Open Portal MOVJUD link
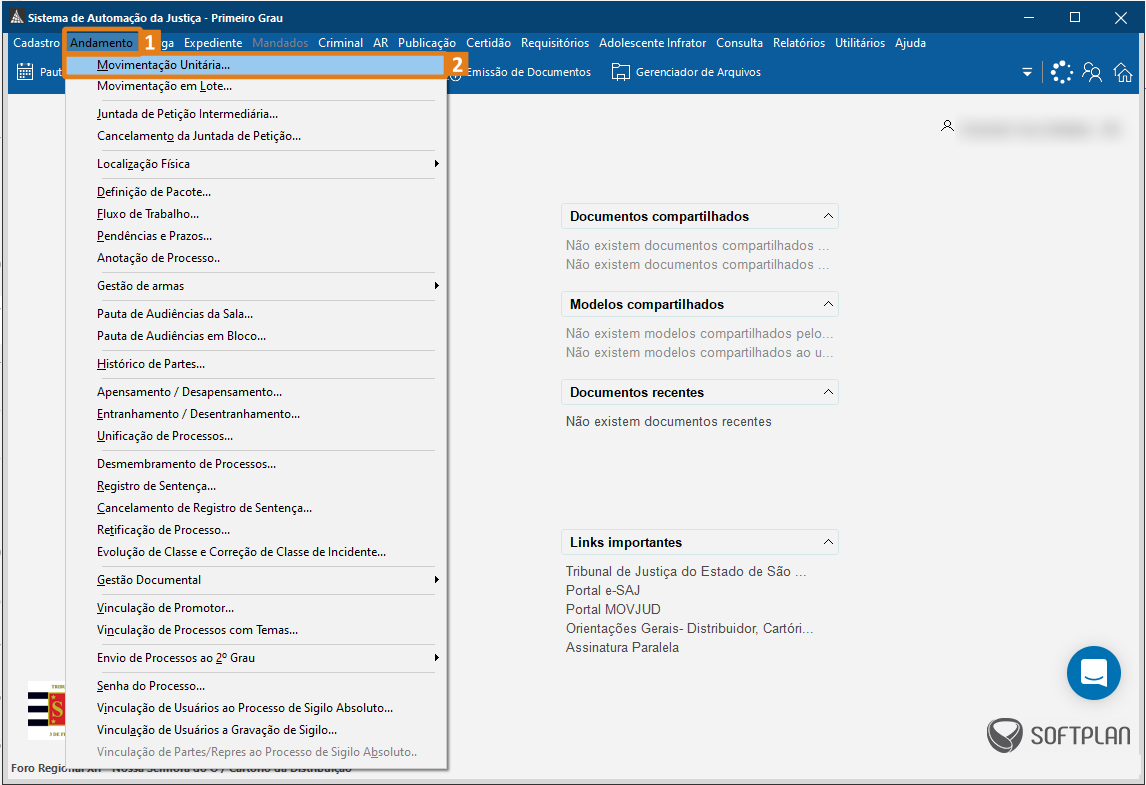Viewport: 1146px width, 785px height. coord(613,610)
